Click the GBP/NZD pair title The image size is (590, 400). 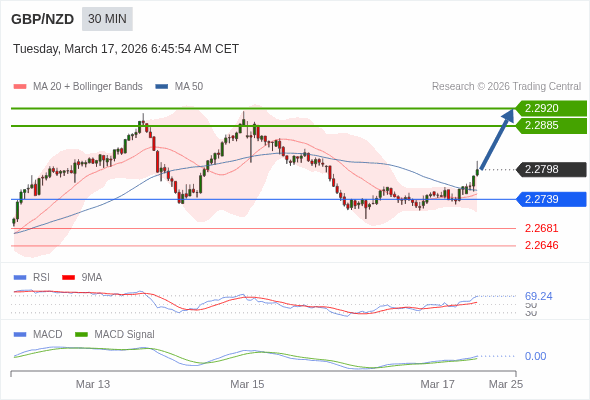click(x=43, y=19)
